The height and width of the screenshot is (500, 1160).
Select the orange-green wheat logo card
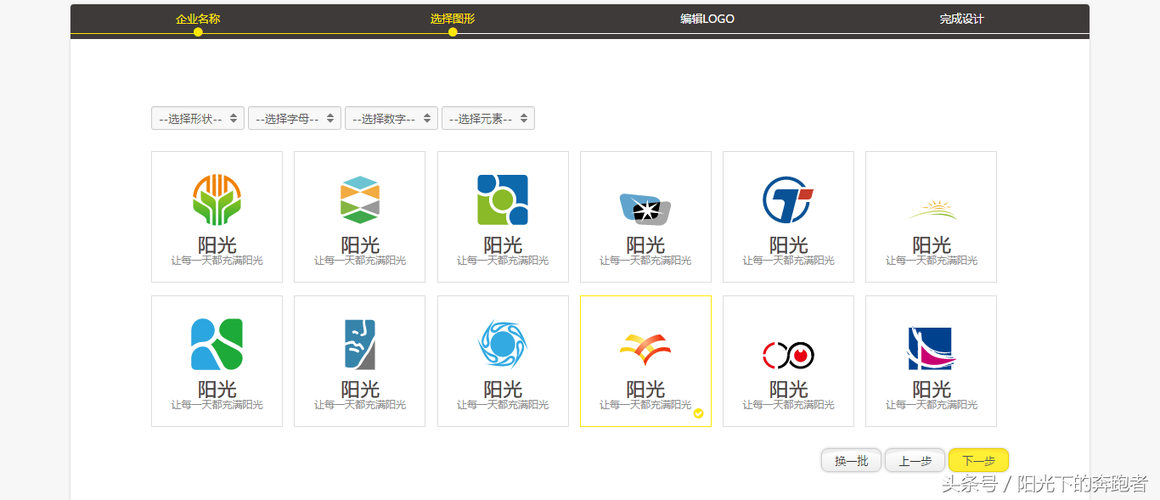coord(217,217)
